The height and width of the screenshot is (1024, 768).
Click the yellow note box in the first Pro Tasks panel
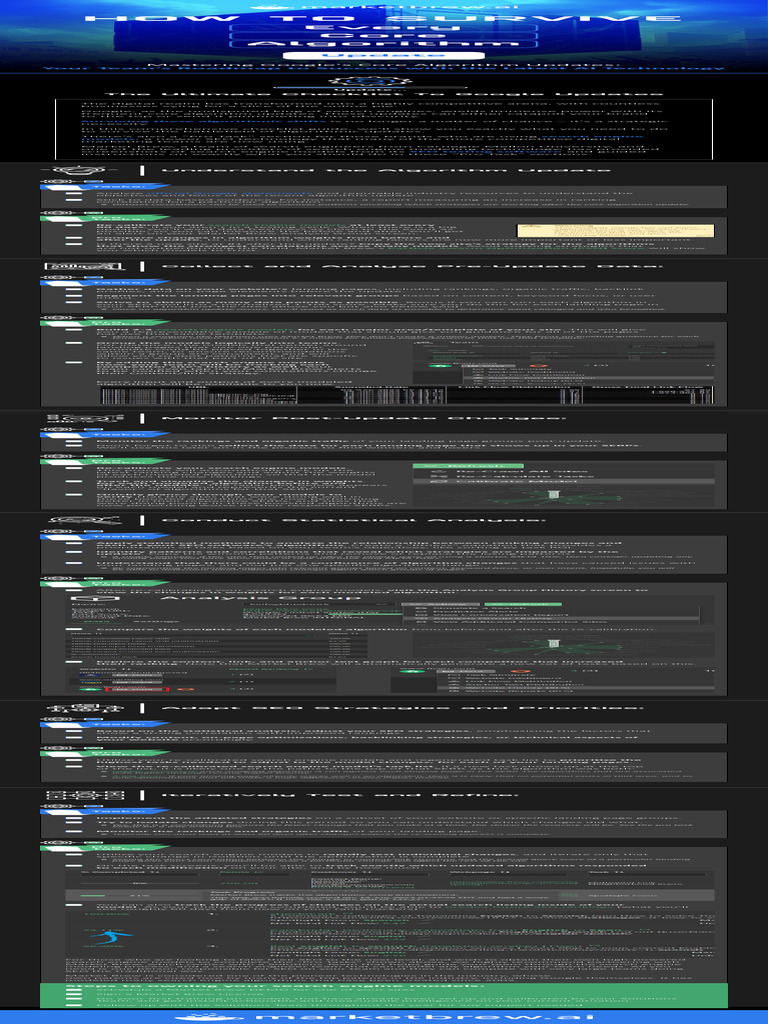[615, 231]
